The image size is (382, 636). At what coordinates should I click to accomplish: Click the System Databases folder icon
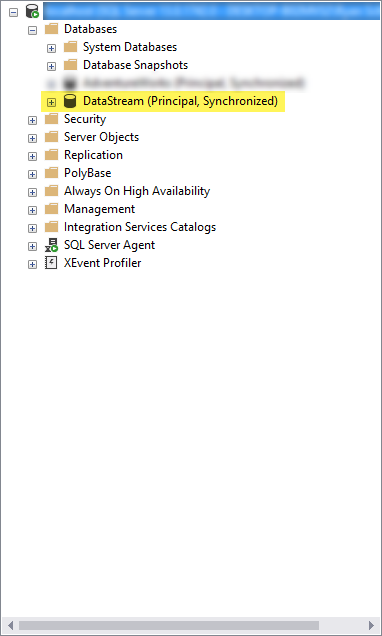[71, 47]
